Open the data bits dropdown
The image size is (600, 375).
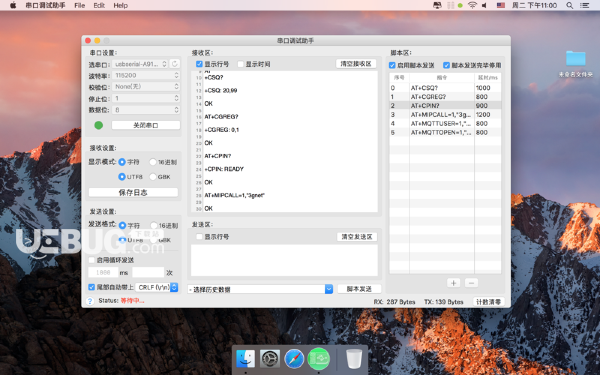146,110
